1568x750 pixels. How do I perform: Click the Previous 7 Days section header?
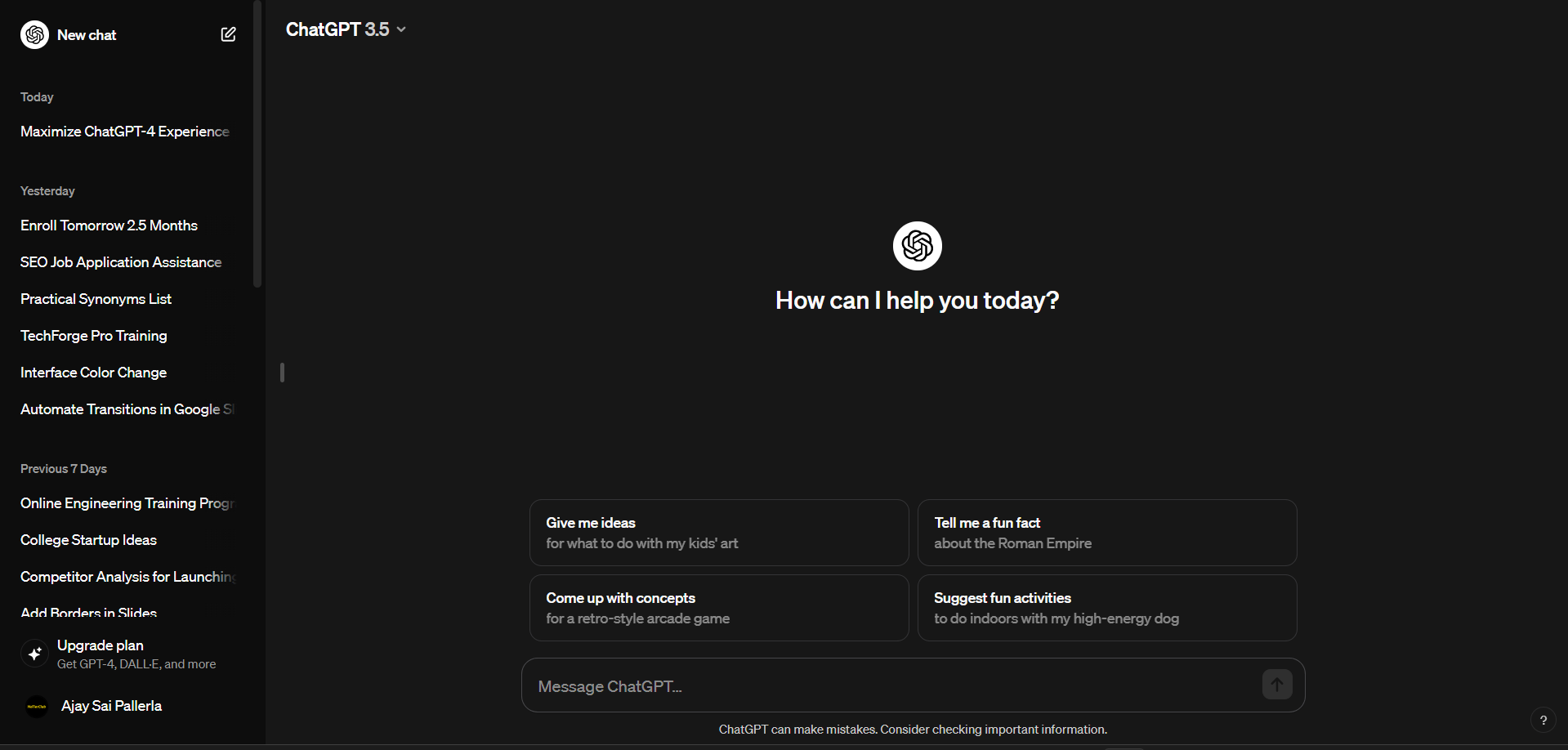point(64,469)
